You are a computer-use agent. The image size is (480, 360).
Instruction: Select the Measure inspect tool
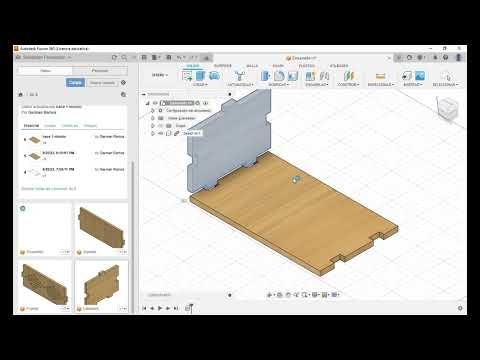tap(380, 76)
